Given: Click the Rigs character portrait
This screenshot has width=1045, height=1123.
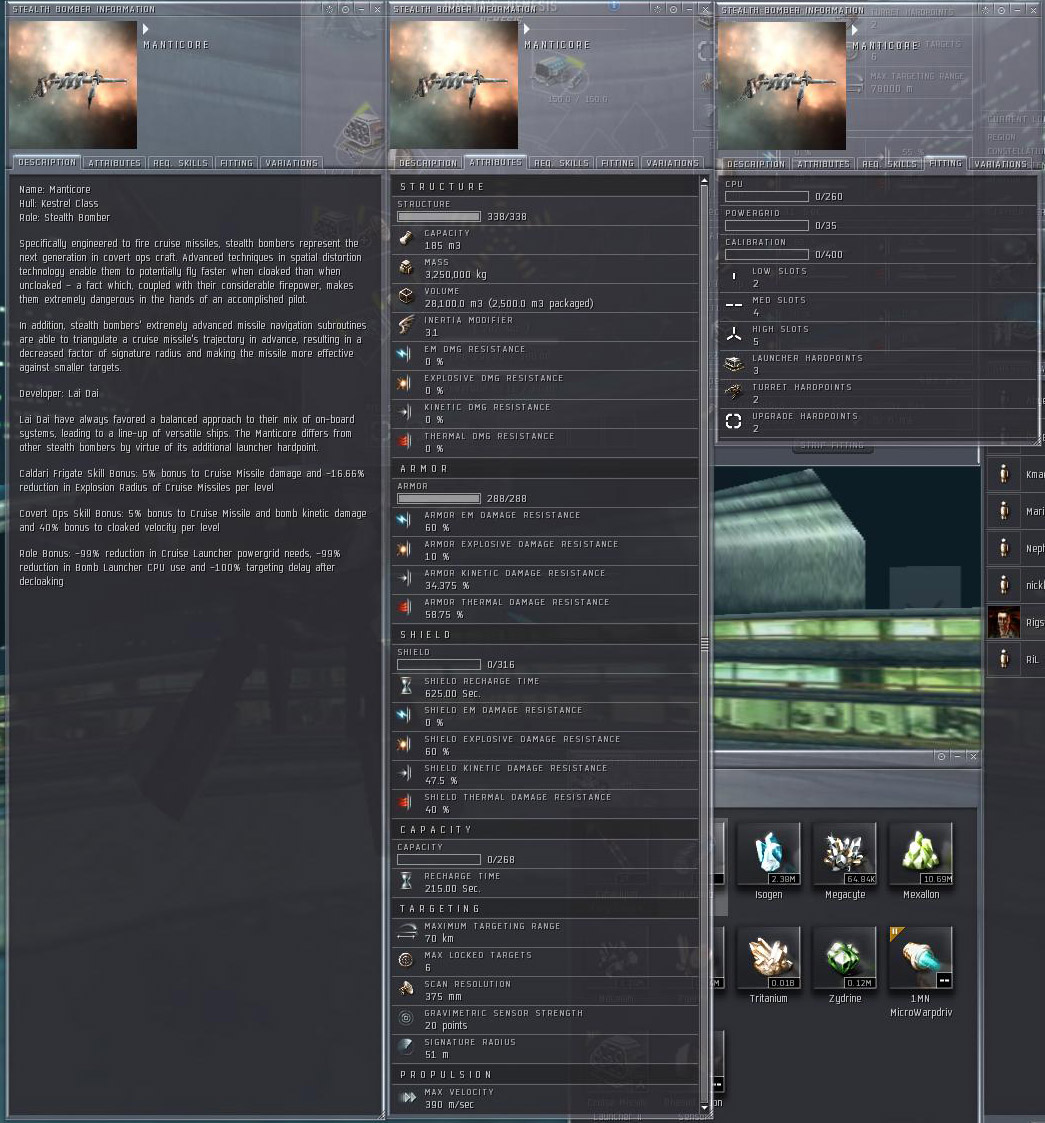Looking at the screenshot, I should click(x=1003, y=622).
